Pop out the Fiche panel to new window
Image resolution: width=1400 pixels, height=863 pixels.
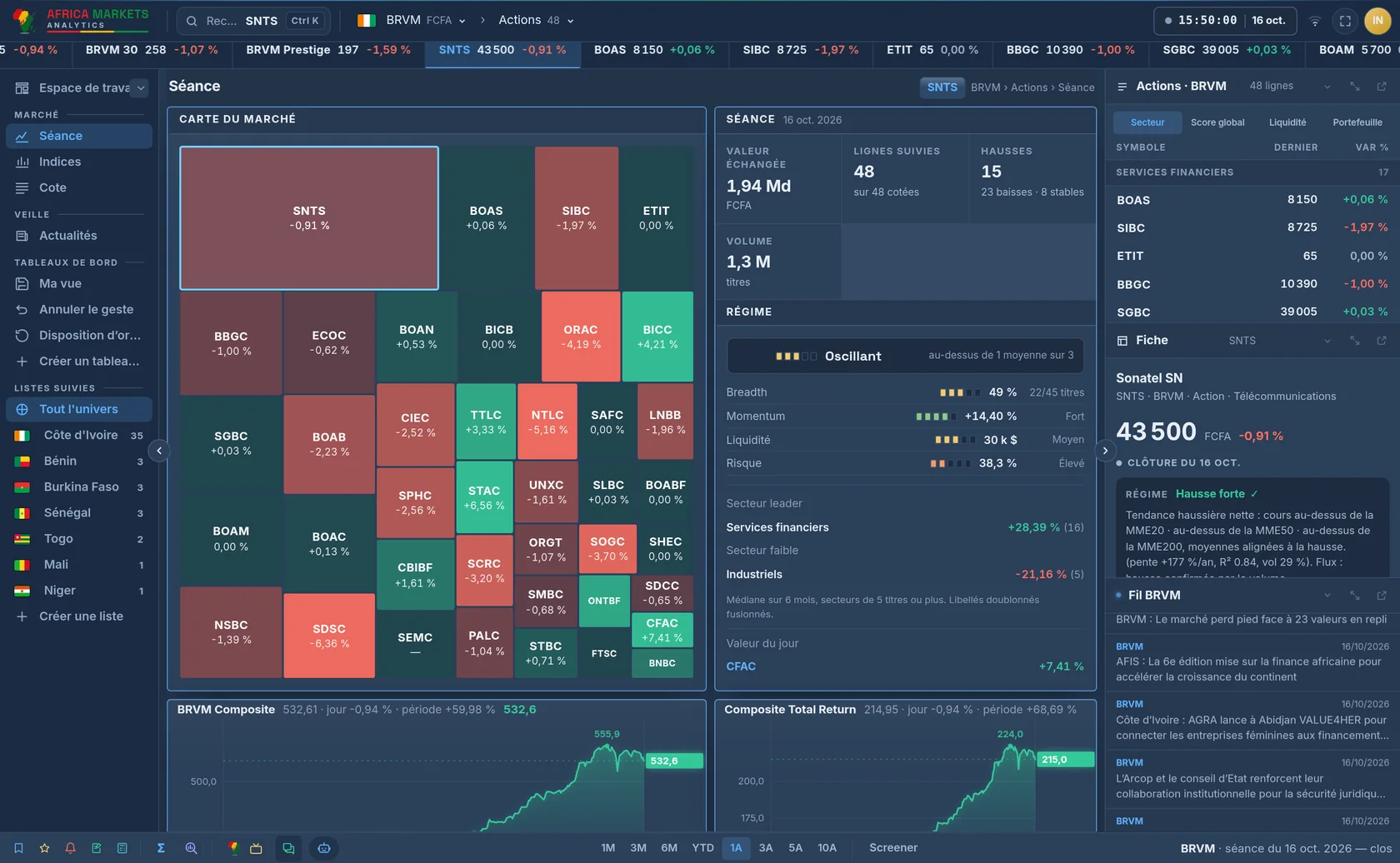coord(1382,341)
